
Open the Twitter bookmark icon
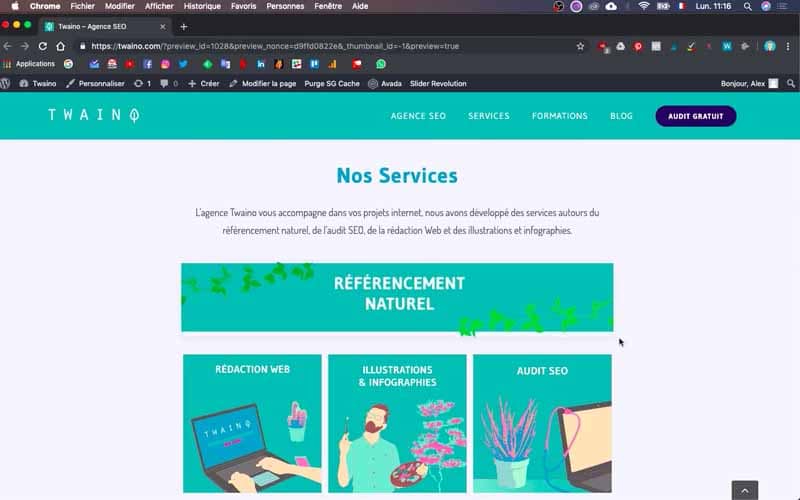point(183,64)
